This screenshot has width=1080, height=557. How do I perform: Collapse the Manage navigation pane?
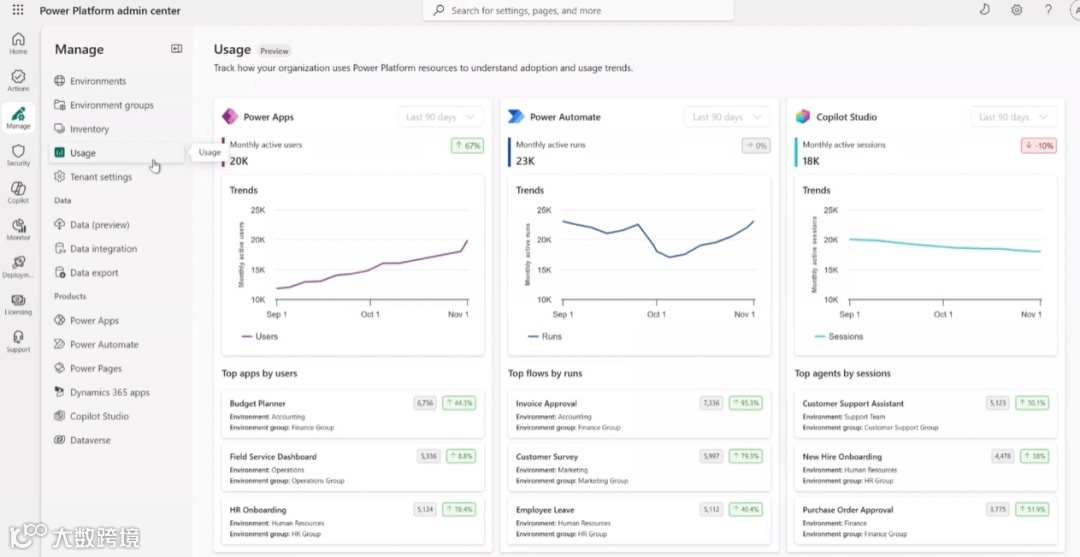coord(177,49)
